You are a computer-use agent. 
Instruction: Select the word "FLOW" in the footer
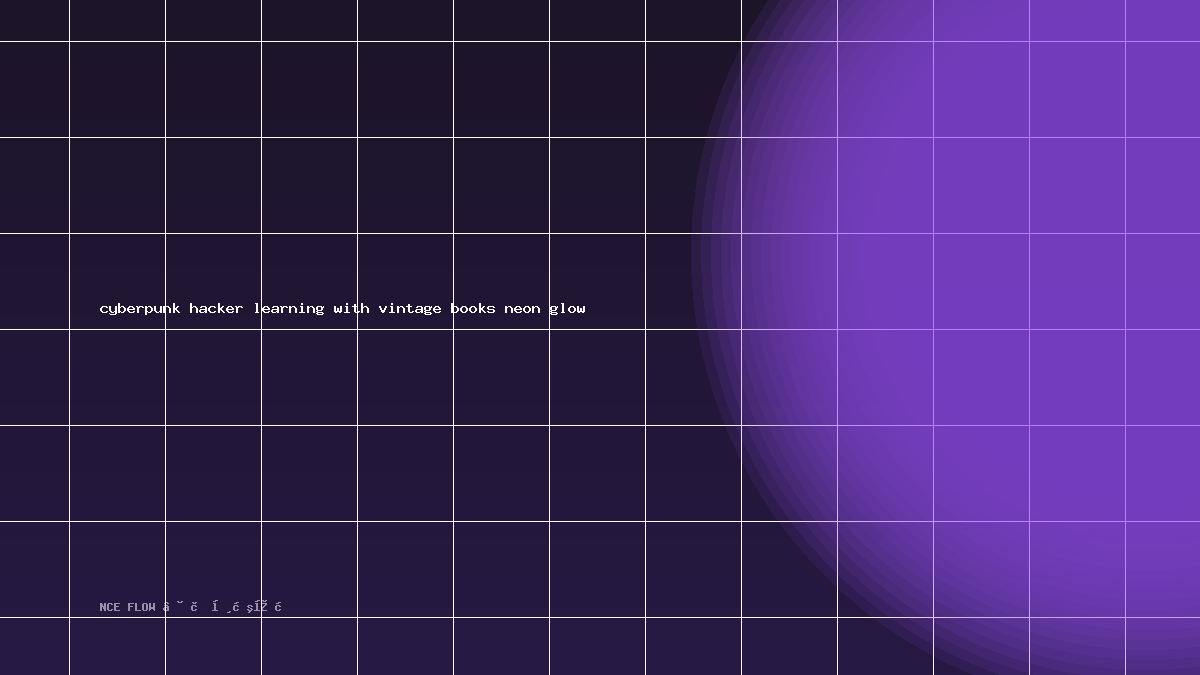141,607
